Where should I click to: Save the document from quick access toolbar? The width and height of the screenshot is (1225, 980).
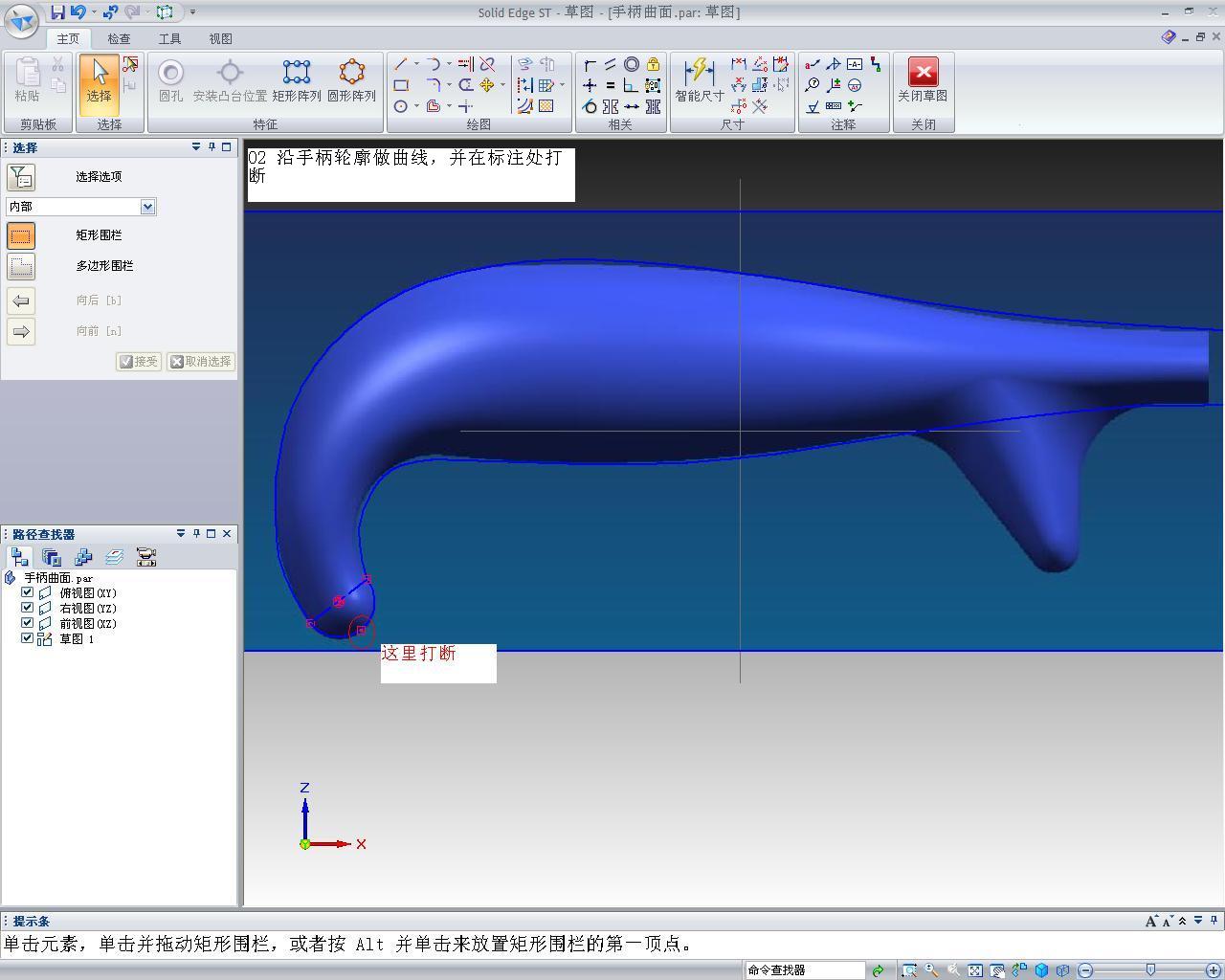point(57,11)
